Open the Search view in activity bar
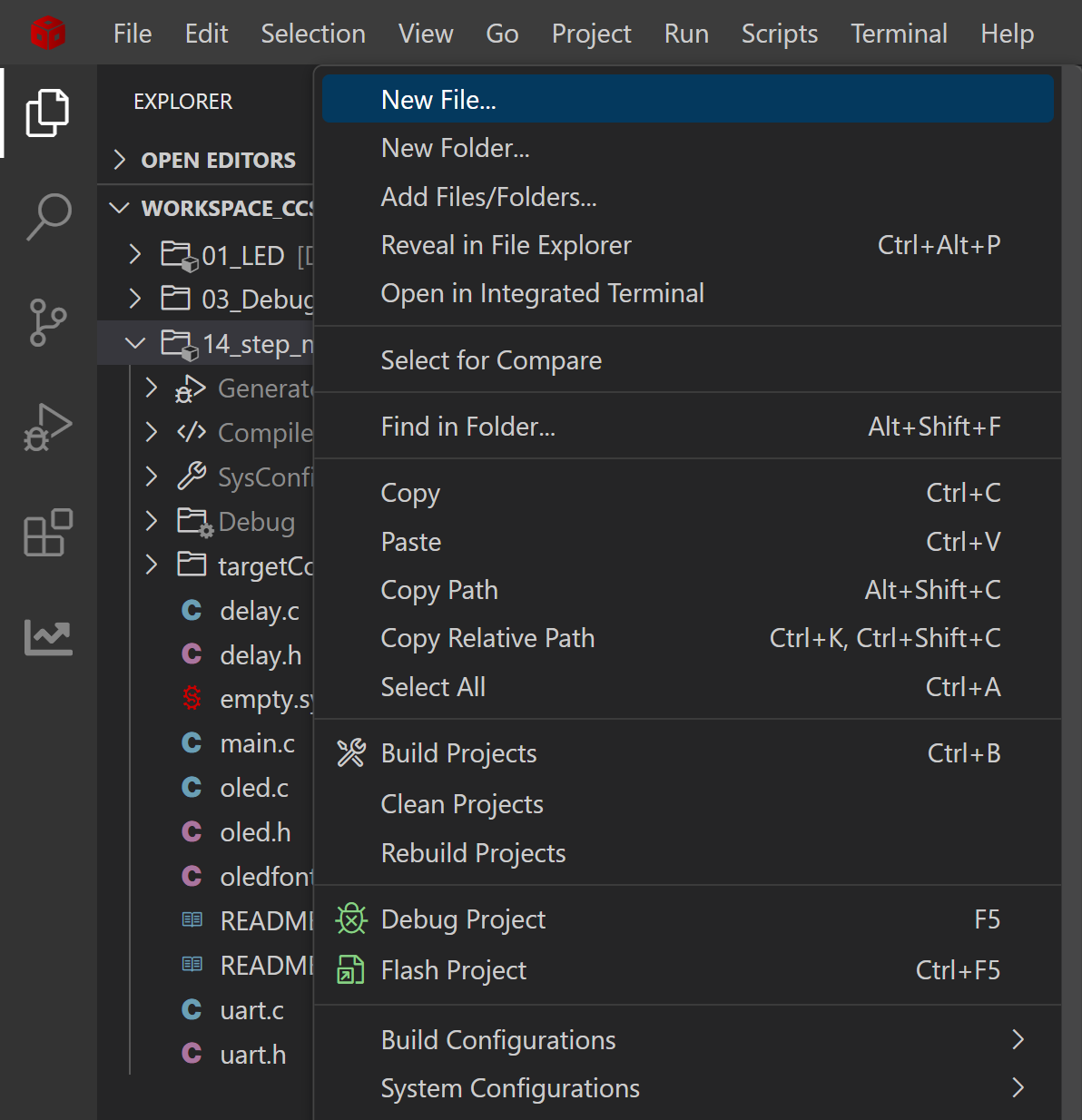 [x=48, y=217]
